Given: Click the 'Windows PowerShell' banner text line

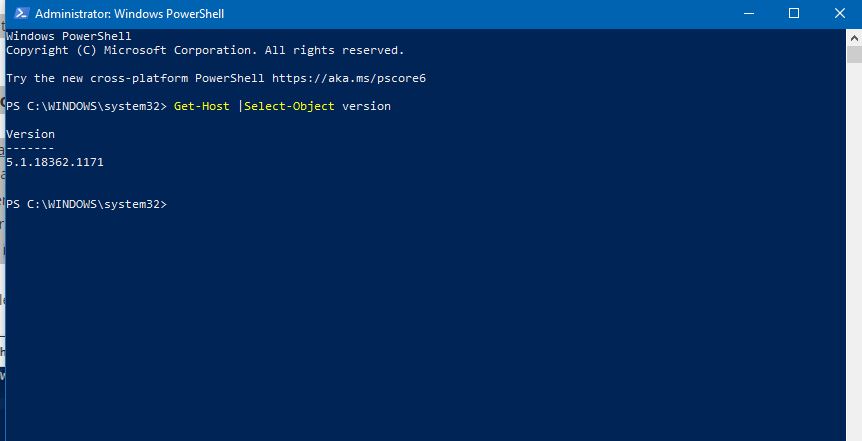Looking at the screenshot, I should (x=68, y=36).
